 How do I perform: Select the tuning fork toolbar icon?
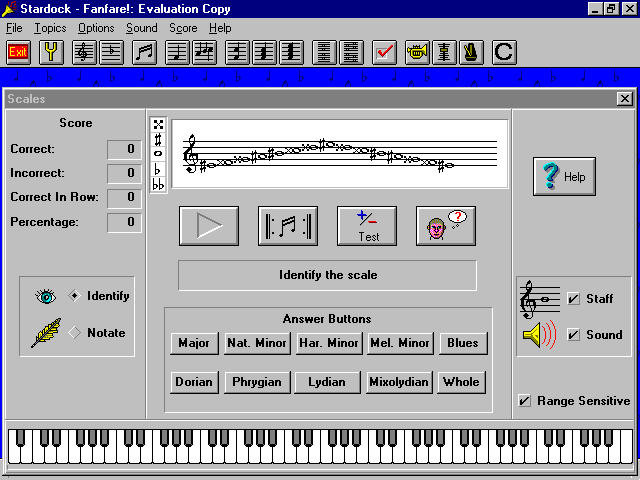pos(51,52)
